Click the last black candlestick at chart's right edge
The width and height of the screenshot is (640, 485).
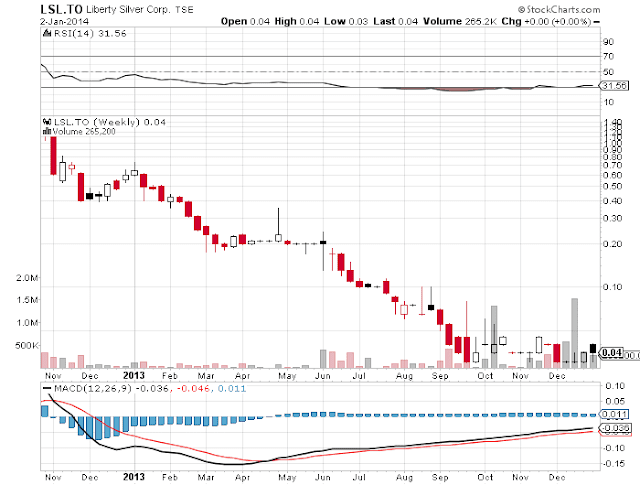(x=593, y=349)
